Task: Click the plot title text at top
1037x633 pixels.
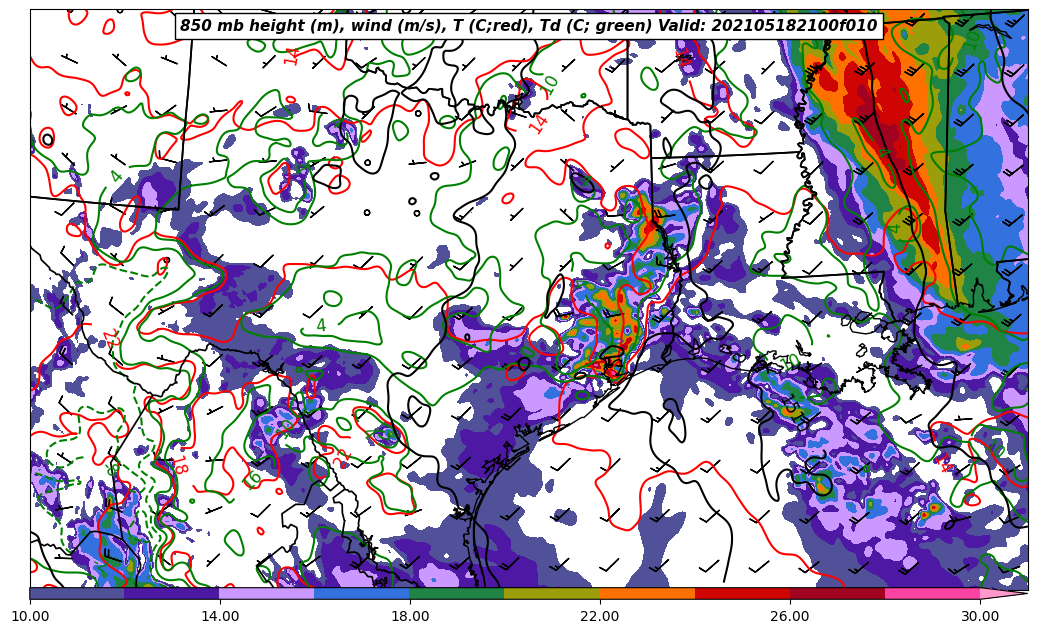Action: point(528,26)
